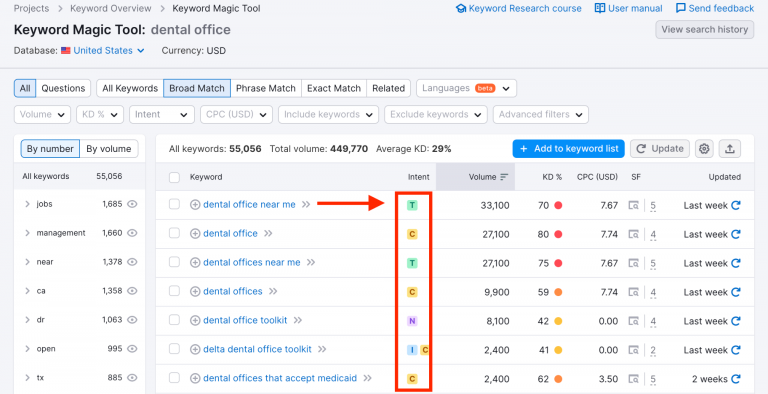768x394 pixels.
Task: Click the export upload icon
Action: (x=729, y=148)
